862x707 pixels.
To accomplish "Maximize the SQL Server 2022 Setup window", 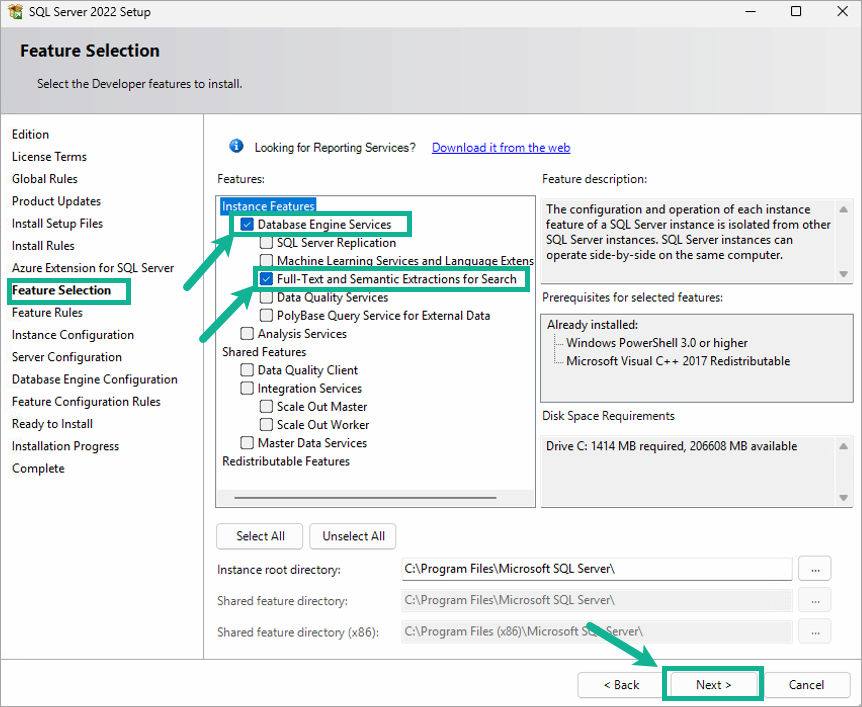I will click(x=795, y=11).
